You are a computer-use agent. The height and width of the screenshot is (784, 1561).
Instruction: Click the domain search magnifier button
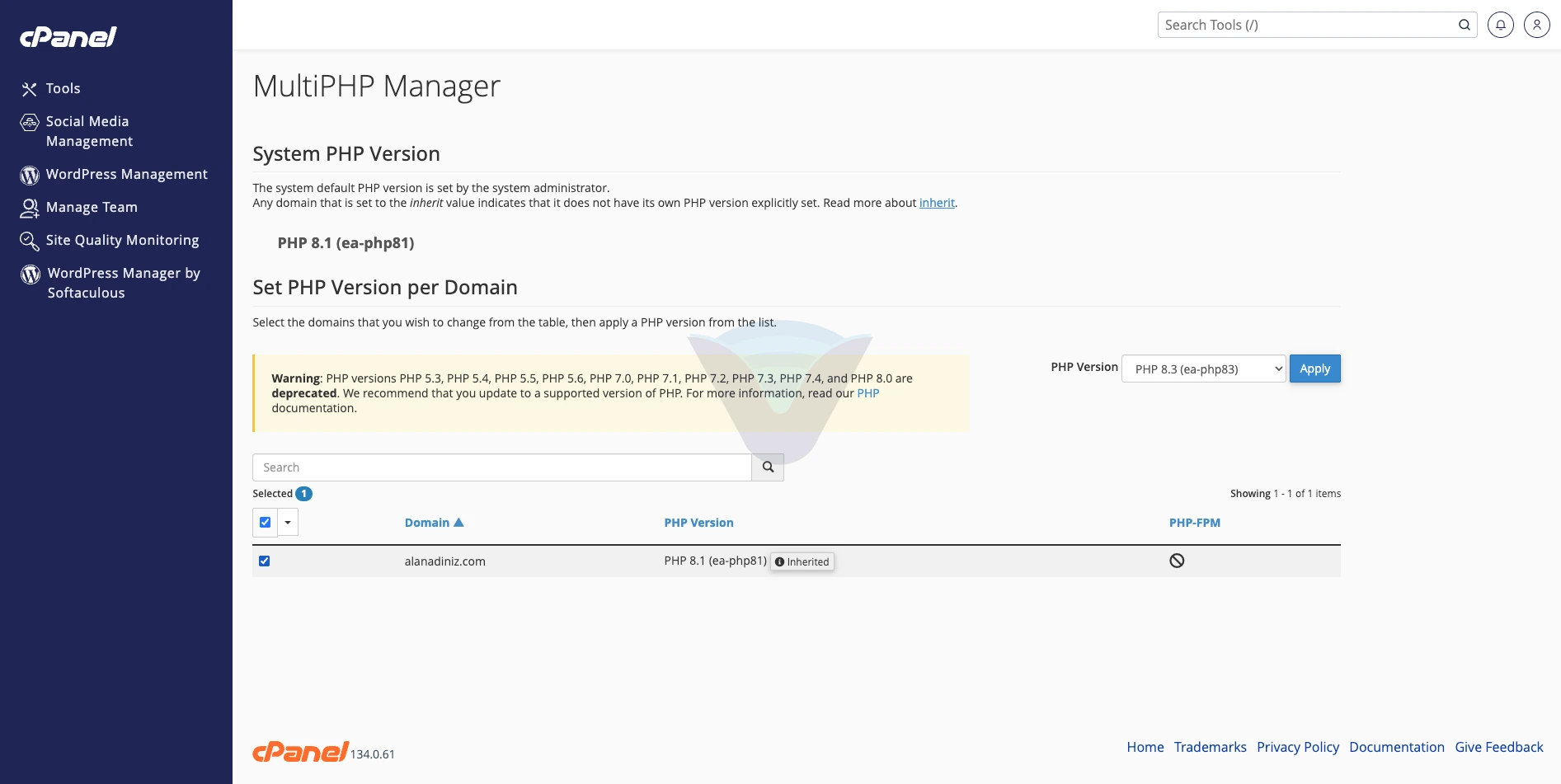pyautogui.click(x=768, y=467)
